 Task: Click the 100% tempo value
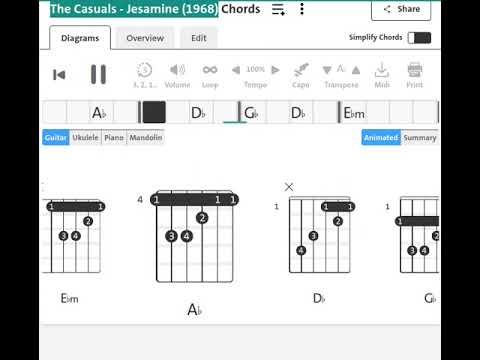[x=256, y=69]
